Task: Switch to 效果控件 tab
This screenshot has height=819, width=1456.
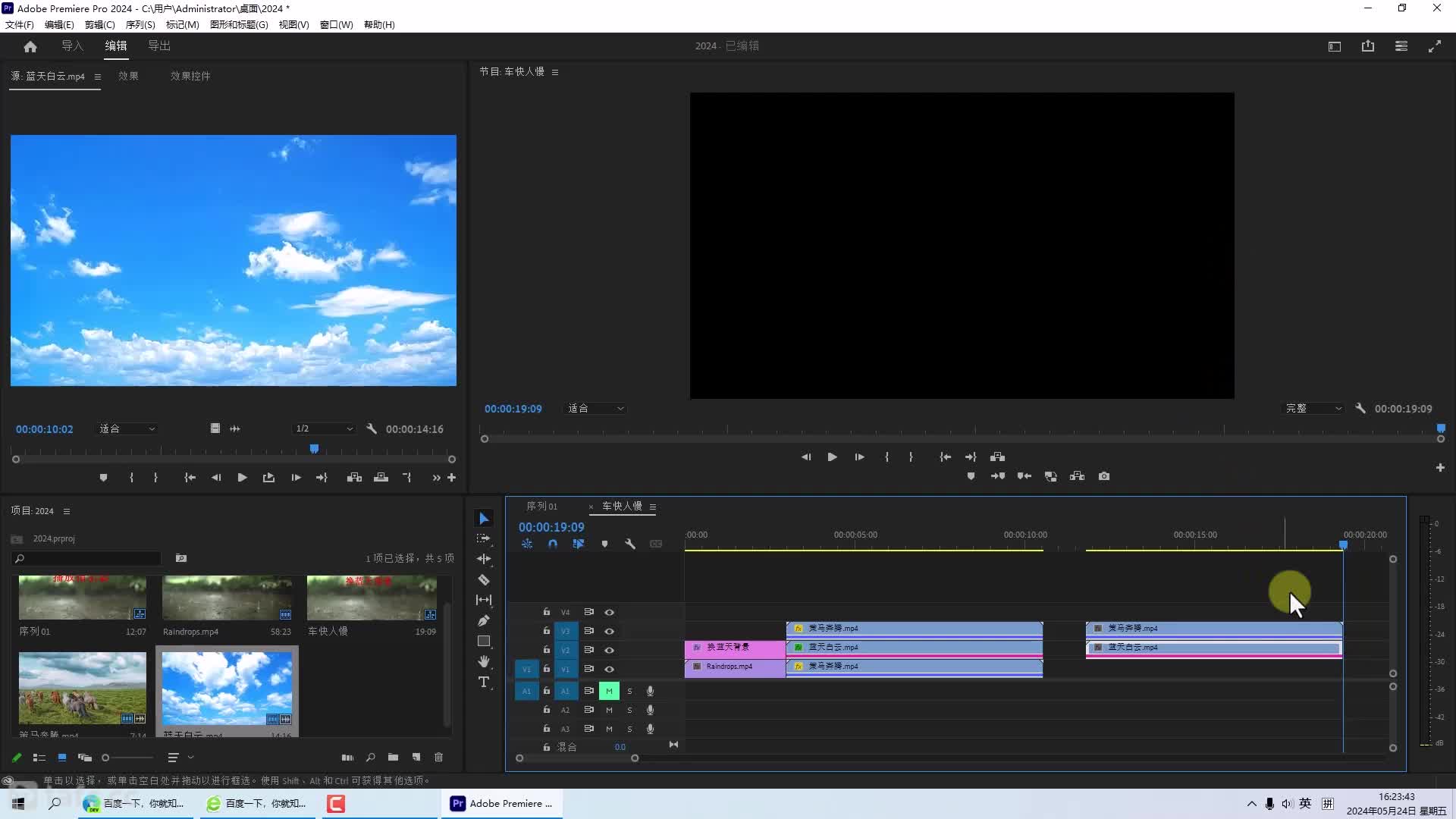Action: click(190, 76)
